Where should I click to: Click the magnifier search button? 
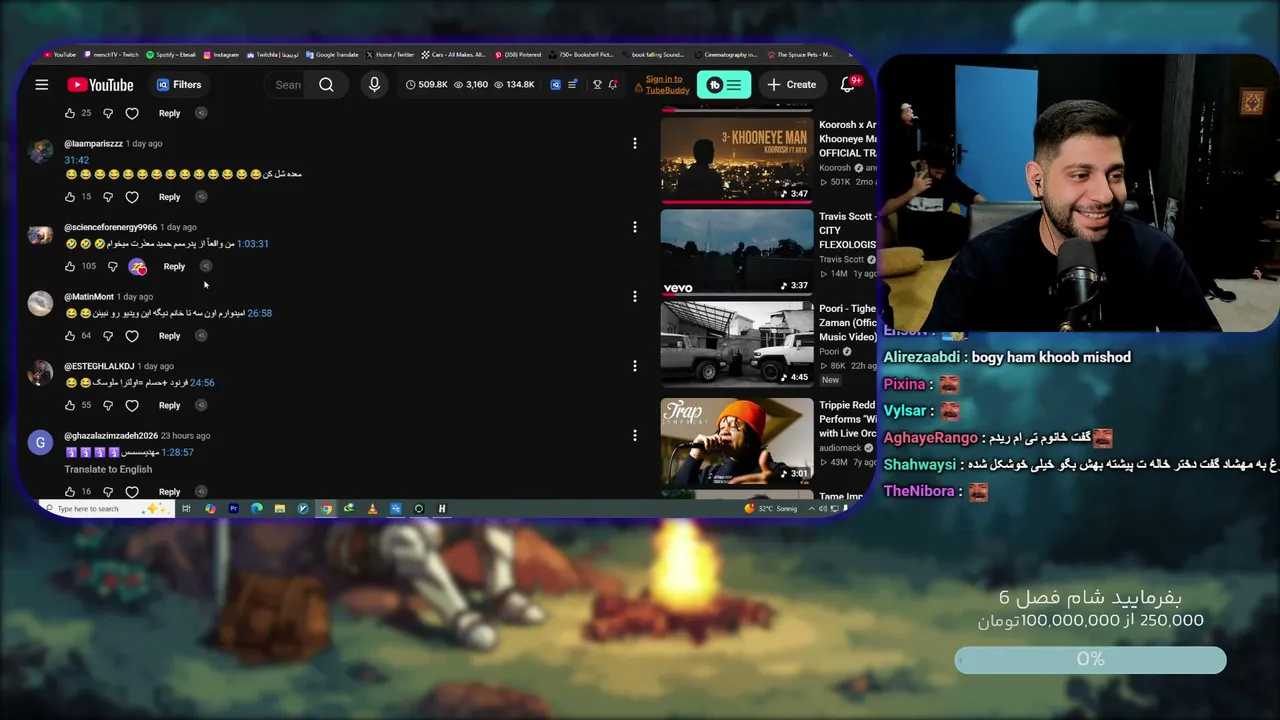coord(326,85)
